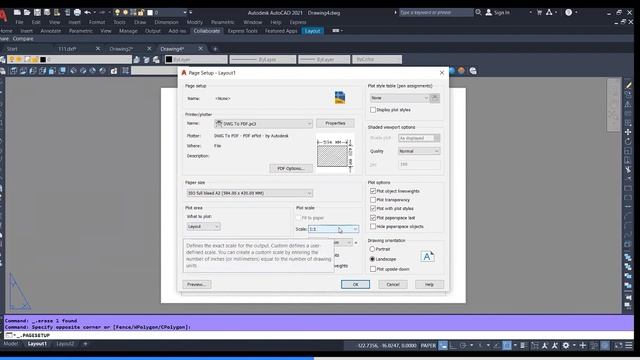Enable Display plot styles checkbox
Screen dimensions: 640x360
[x=373, y=110]
